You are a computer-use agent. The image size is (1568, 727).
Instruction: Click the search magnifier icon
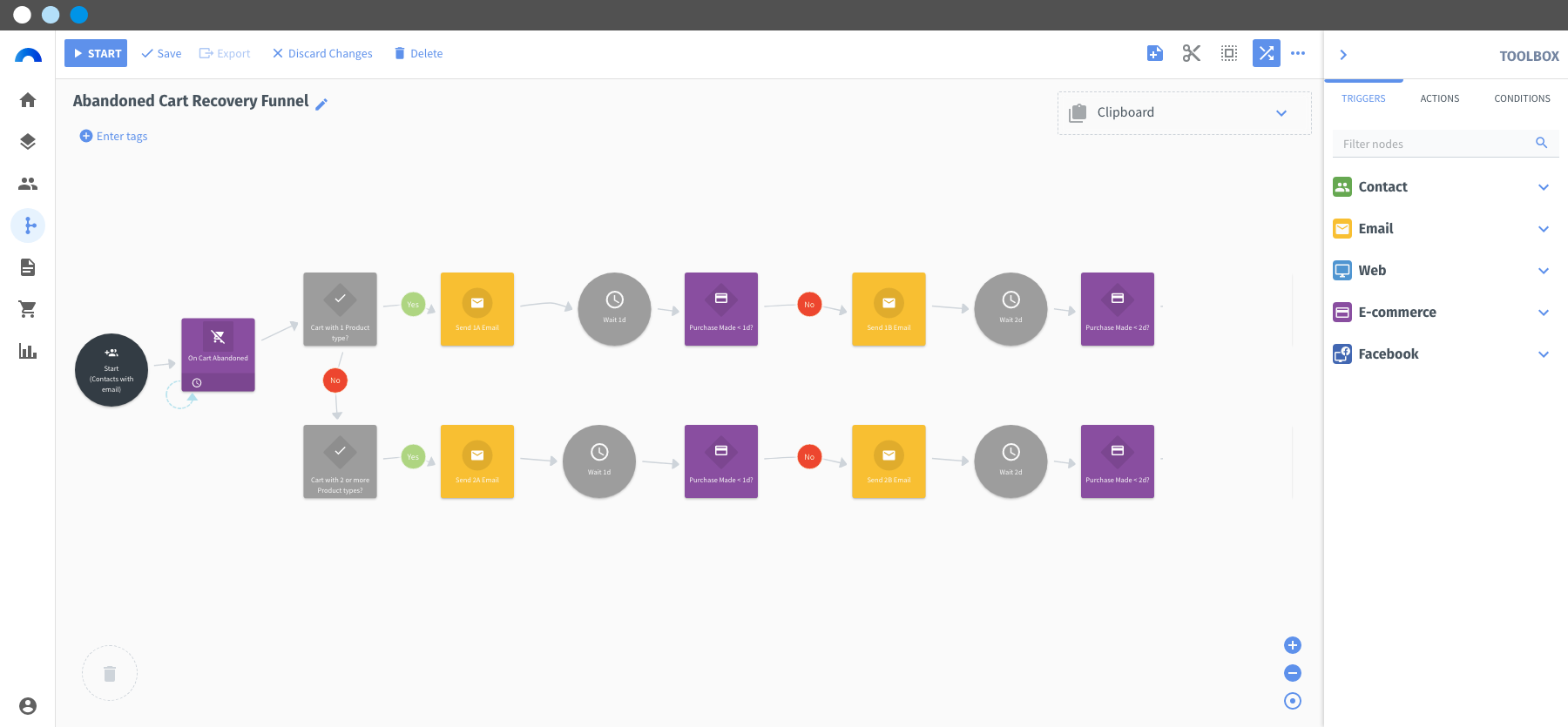pyautogui.click(x=1542, y=143)
